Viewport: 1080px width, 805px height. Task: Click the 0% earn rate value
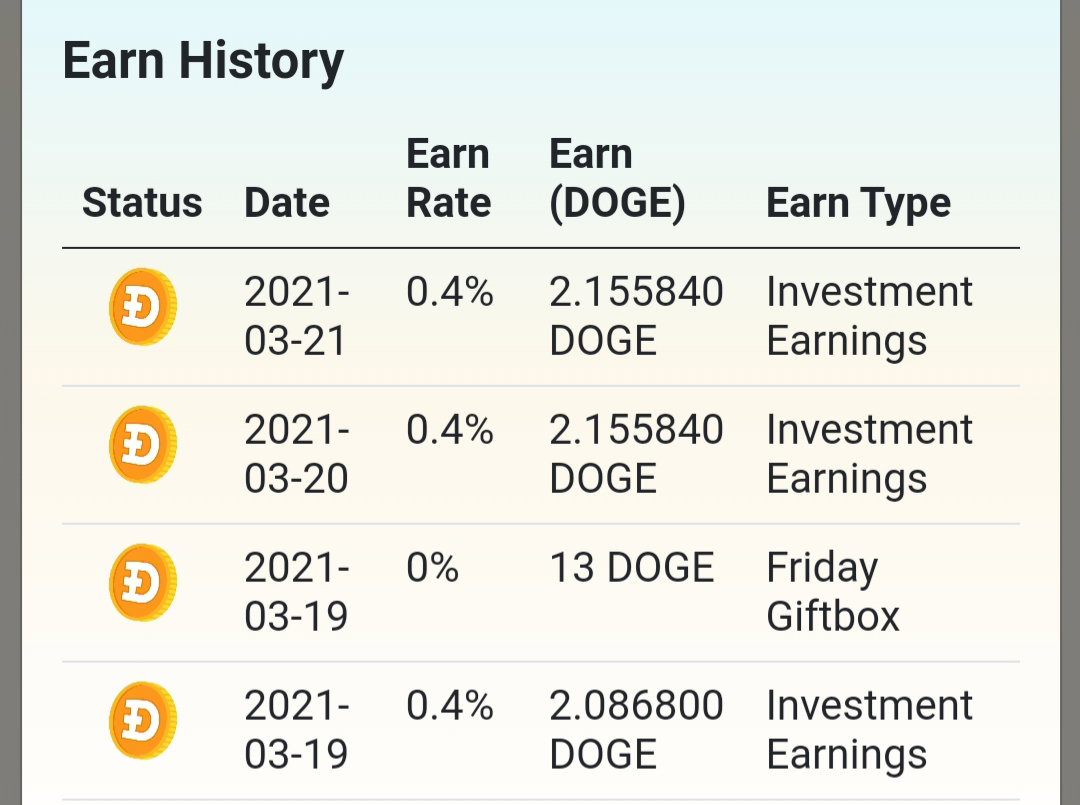click(433, 567)
